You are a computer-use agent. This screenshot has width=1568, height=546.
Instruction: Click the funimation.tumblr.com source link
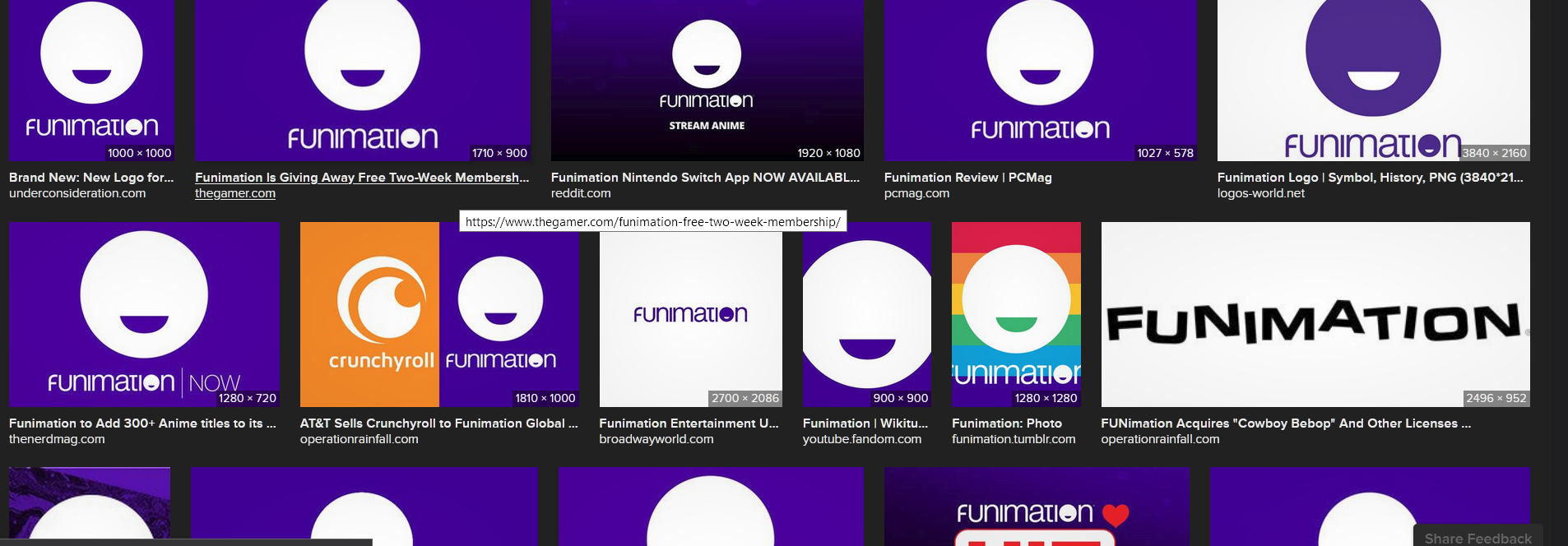pos(1014,439)
